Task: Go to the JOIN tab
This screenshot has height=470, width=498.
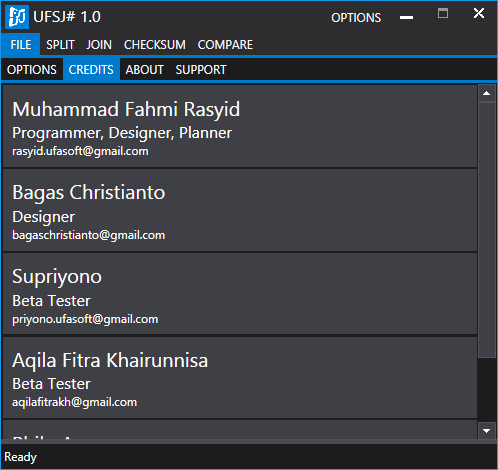Action: click(99, 45)
